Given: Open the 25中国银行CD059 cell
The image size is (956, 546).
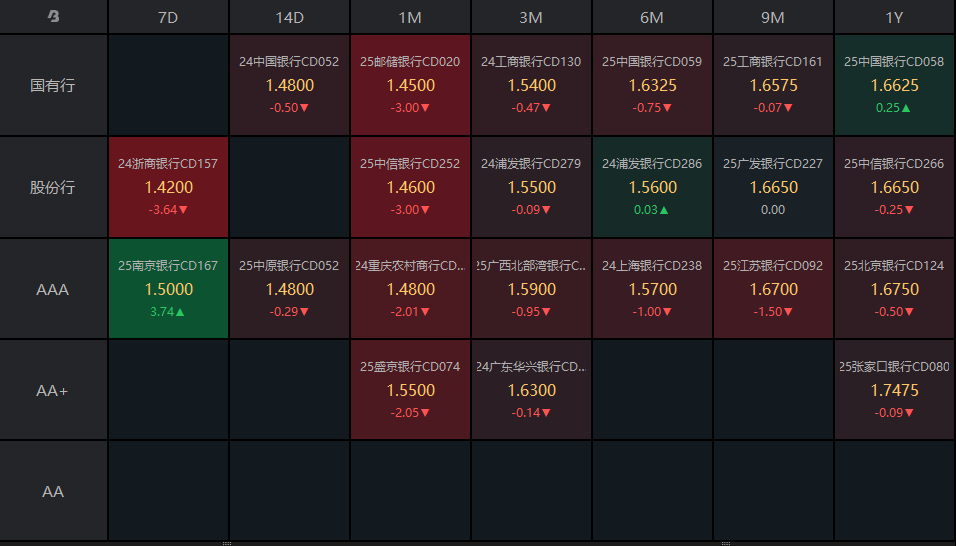Looking at the screenshot, I should 652,85.
